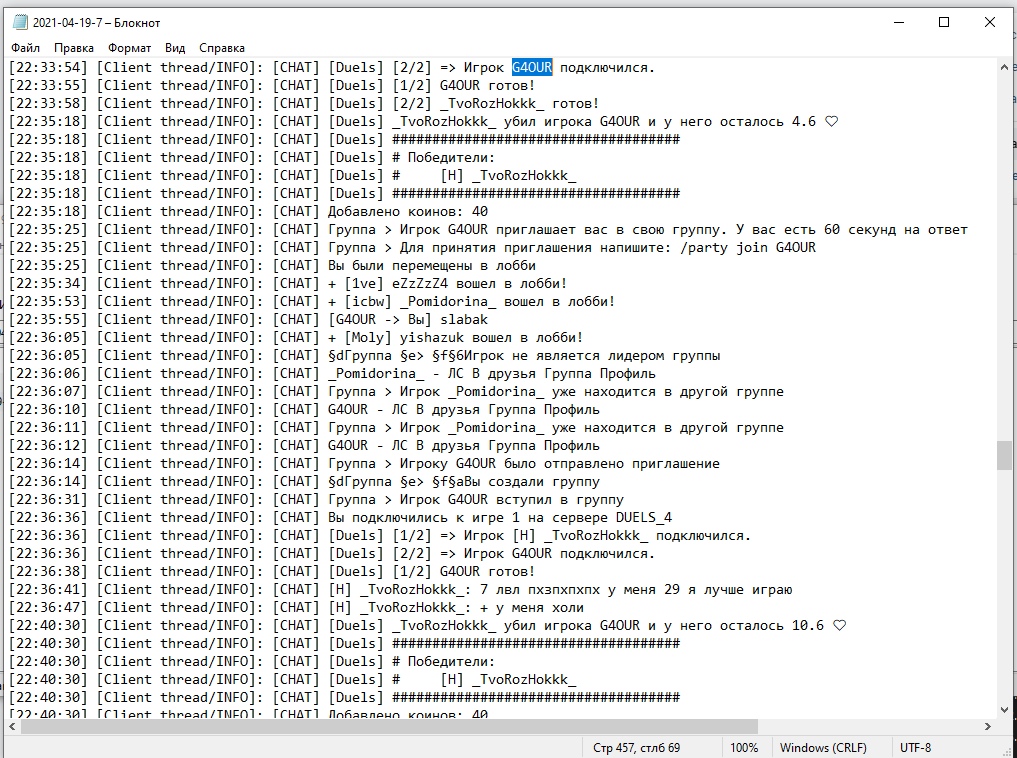Click the vertical scrollbar up arrow

click(1005, 67)
